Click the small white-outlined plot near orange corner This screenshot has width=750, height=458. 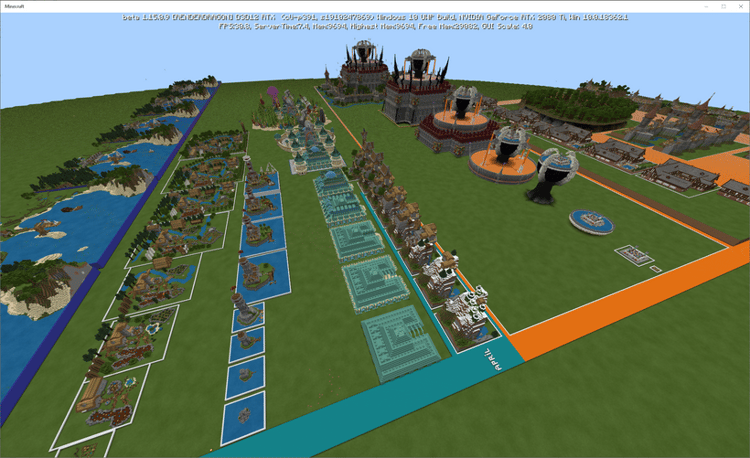635,255
